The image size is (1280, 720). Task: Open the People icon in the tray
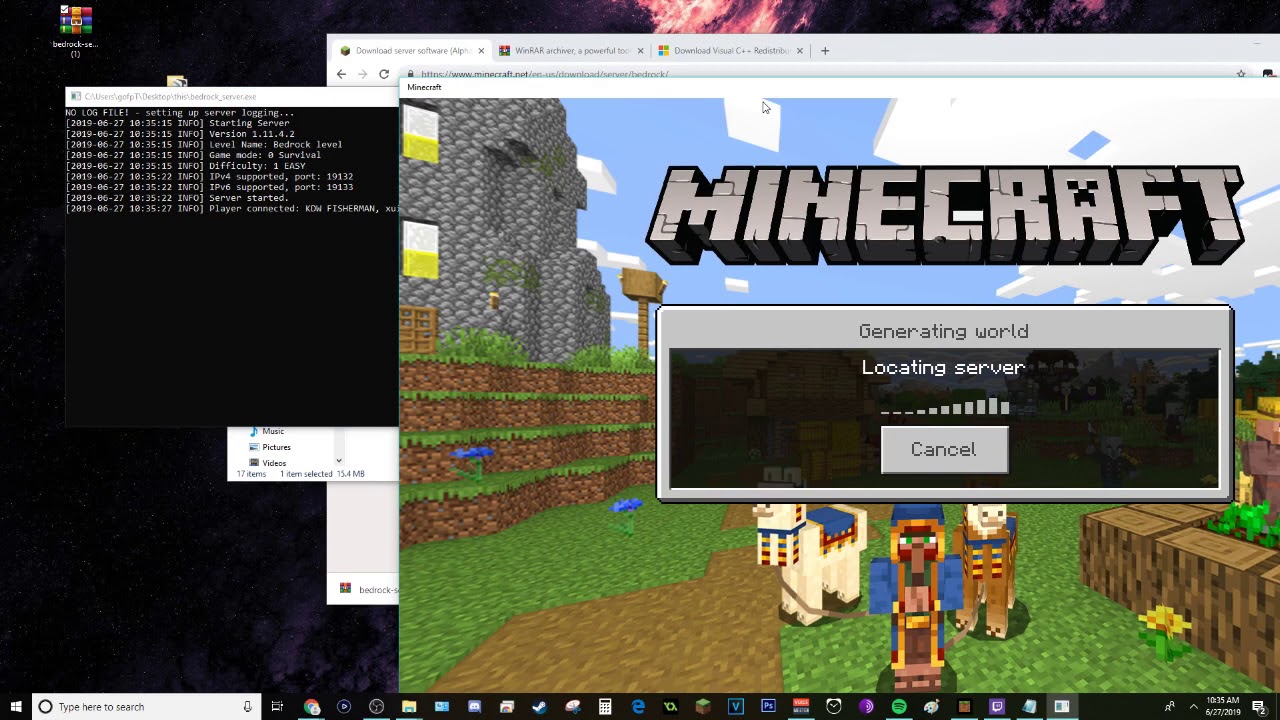1169,707
